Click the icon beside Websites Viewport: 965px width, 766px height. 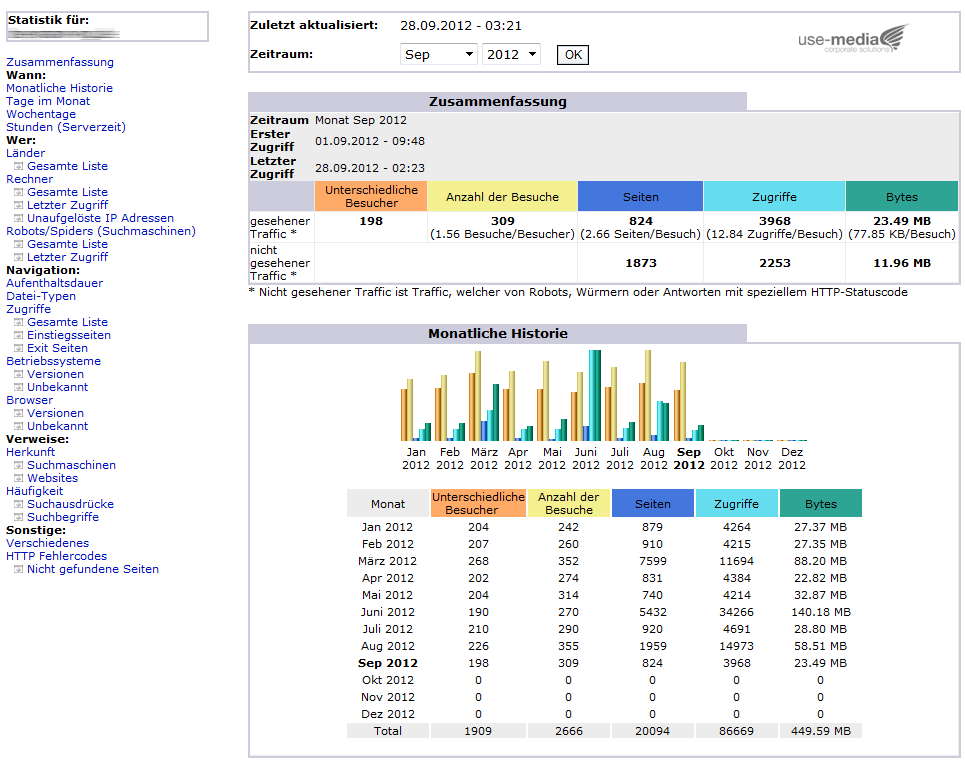[18, 478]
